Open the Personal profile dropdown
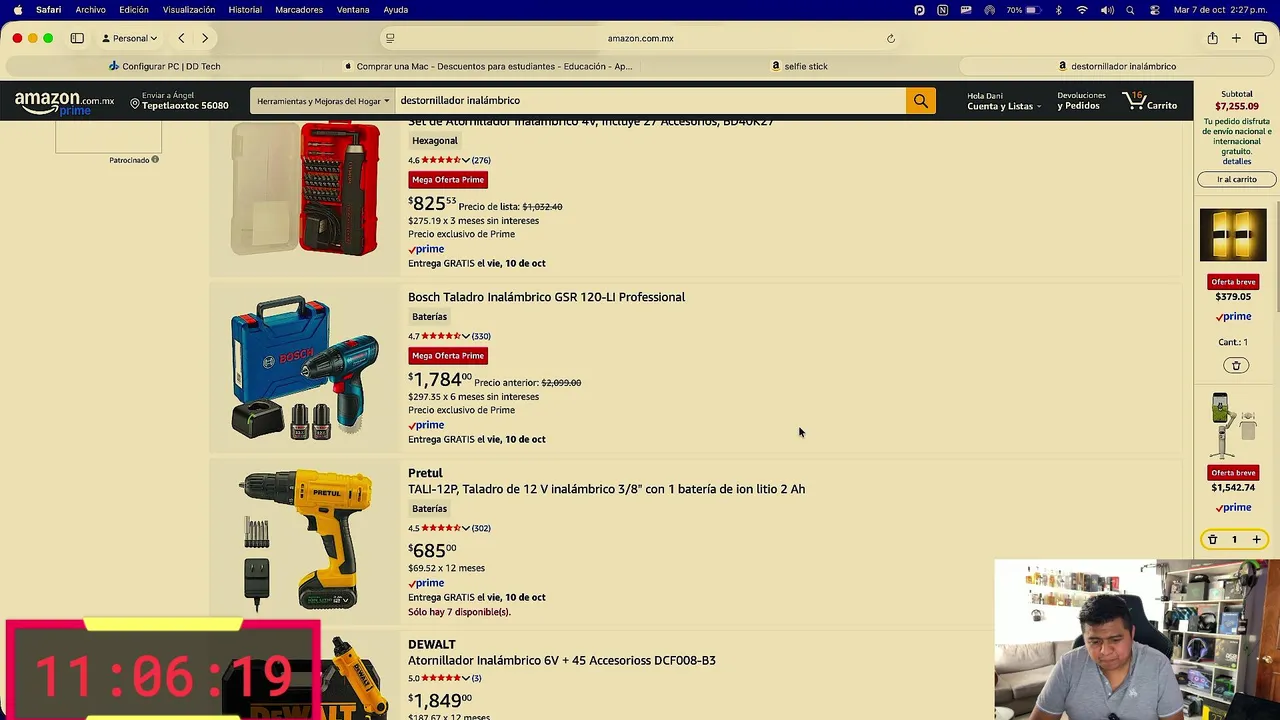Screen dimensions: 1280x720 [x=130, y=38]
